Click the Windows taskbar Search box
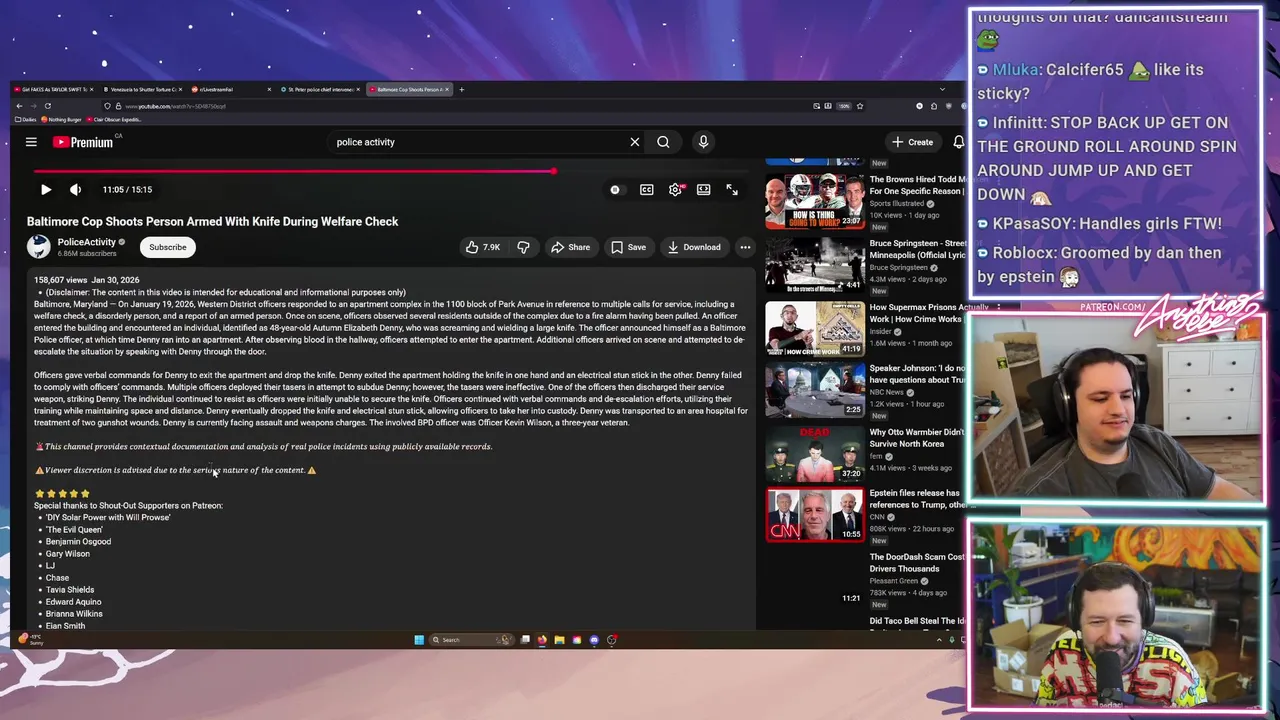Viewport: 1280px width, 720px height. click(x=472, y=640)
